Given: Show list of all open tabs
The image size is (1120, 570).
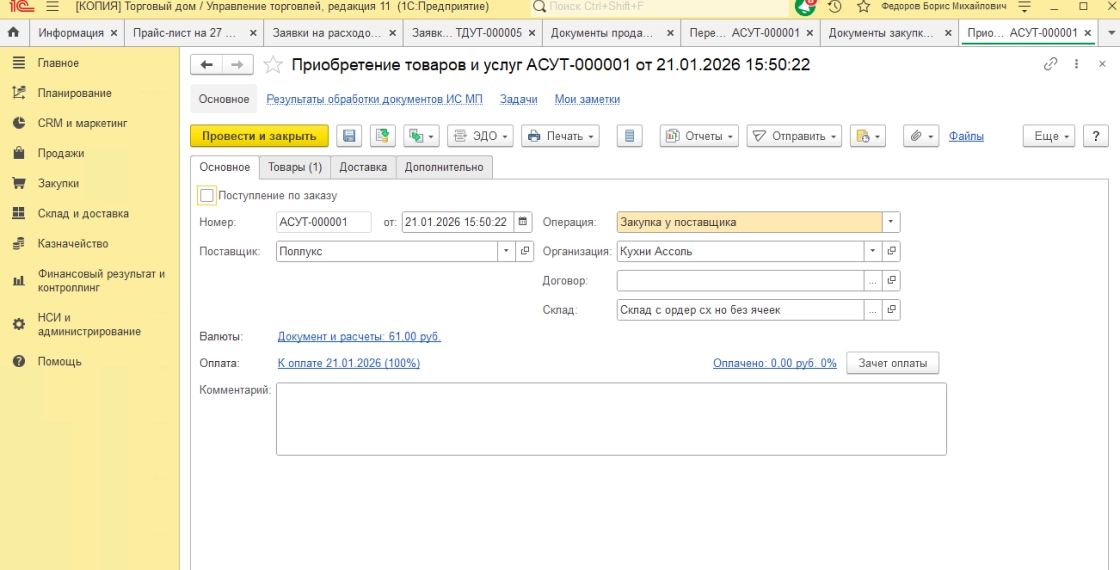Looking at the screenshot, I should (1109, 33).
